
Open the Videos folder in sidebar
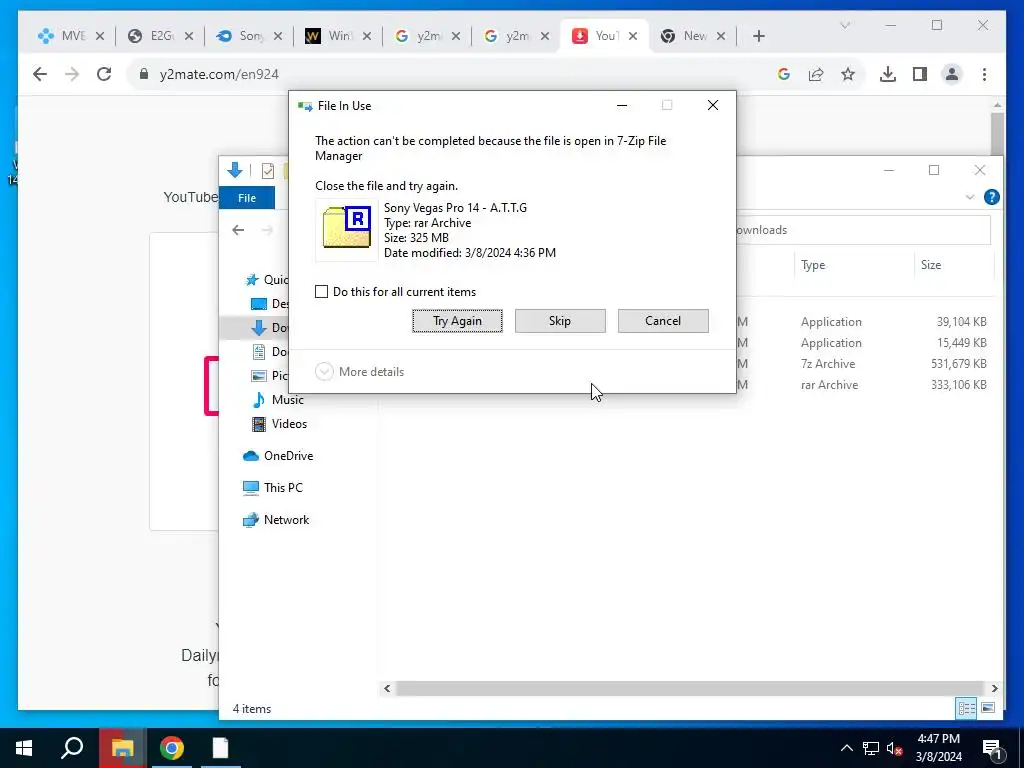(280, 424)
